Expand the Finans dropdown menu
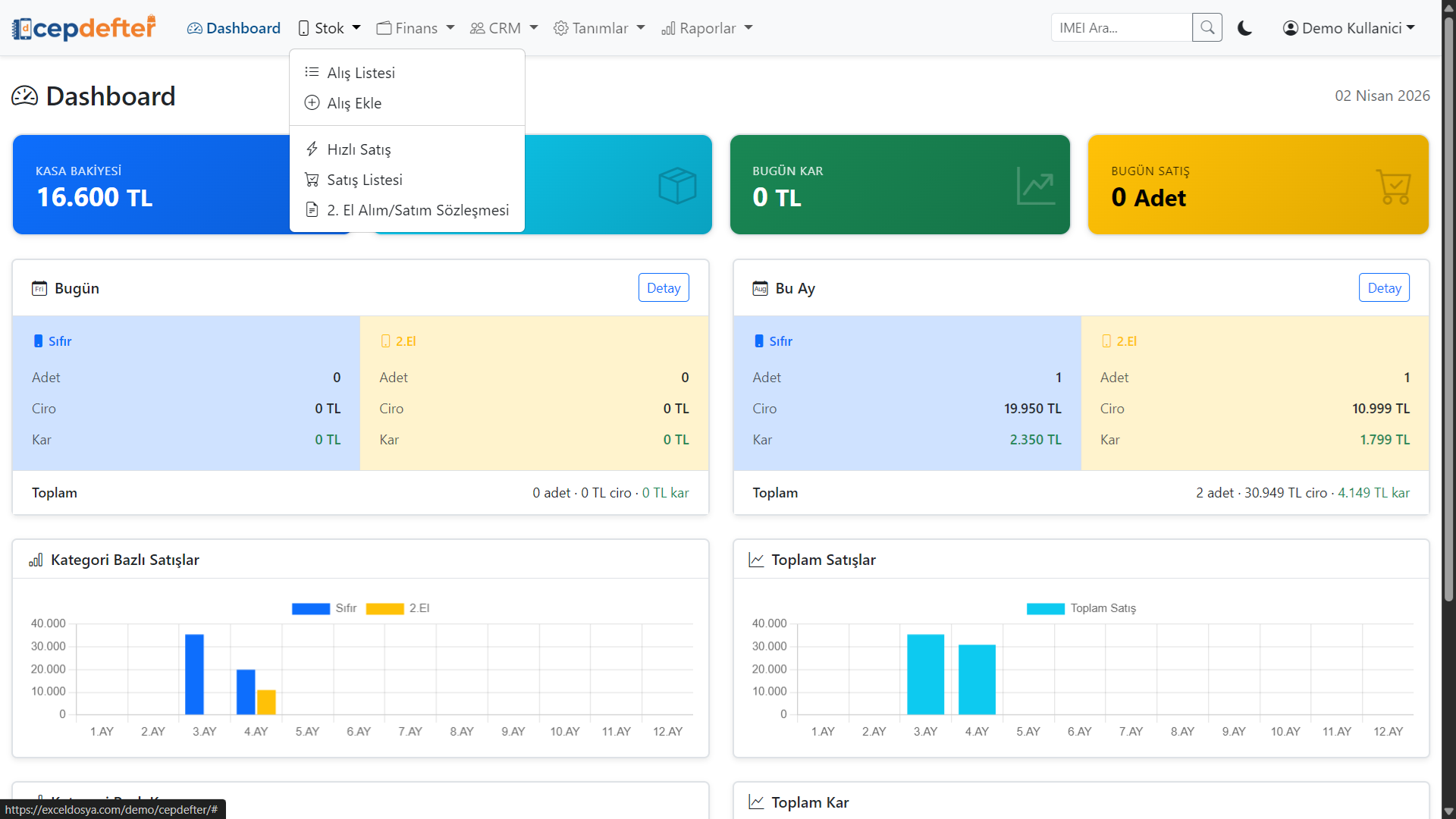The image size is (1456, 819). coord(416,28)
